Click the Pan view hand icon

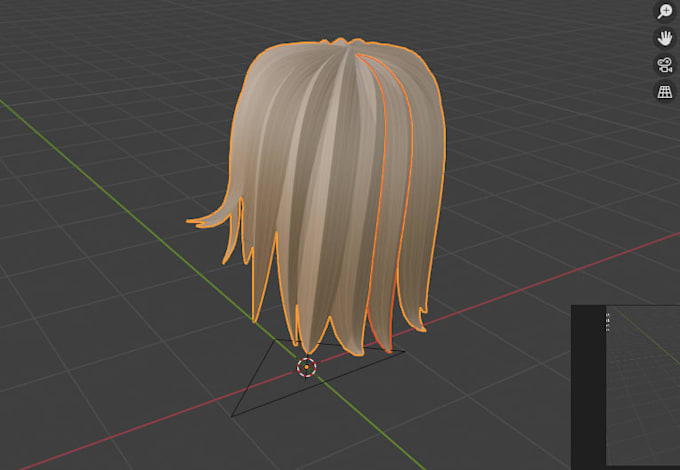(664, 38)
